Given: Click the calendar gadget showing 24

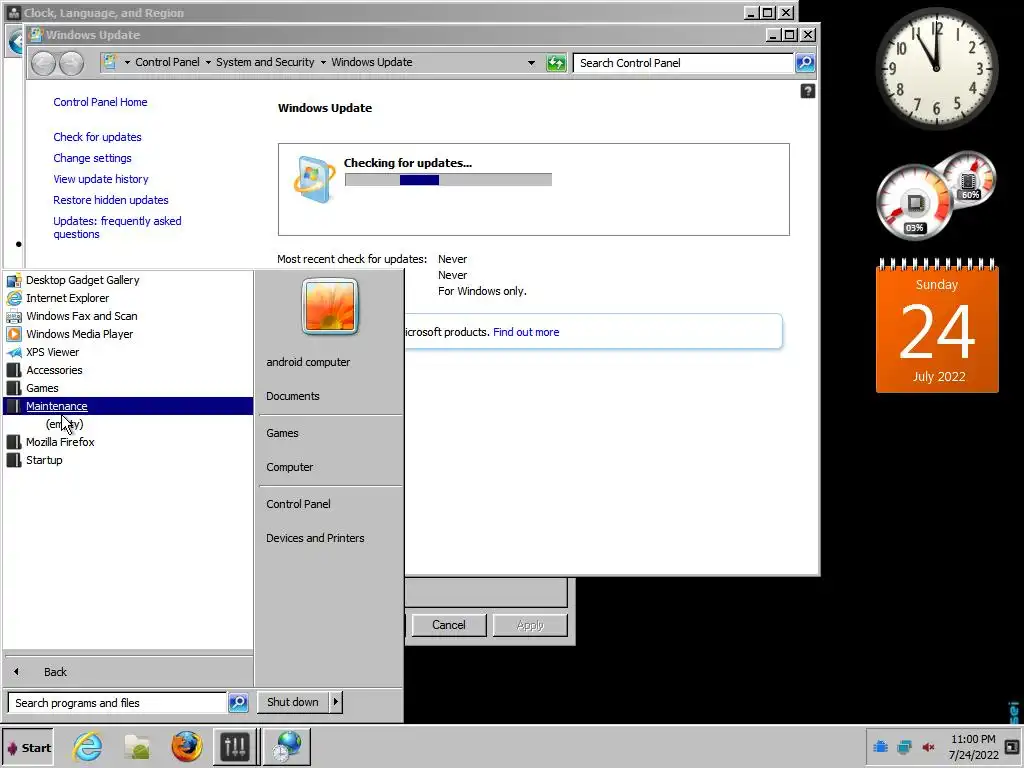Looking at the screenshot, I should (937, 326).
